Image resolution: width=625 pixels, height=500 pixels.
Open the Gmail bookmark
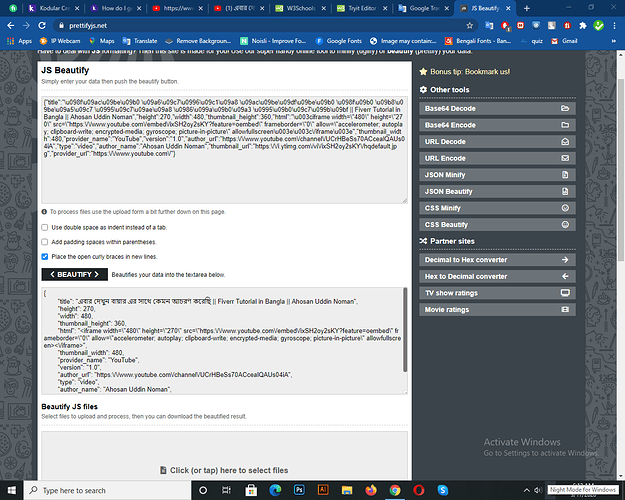[564, 41]
